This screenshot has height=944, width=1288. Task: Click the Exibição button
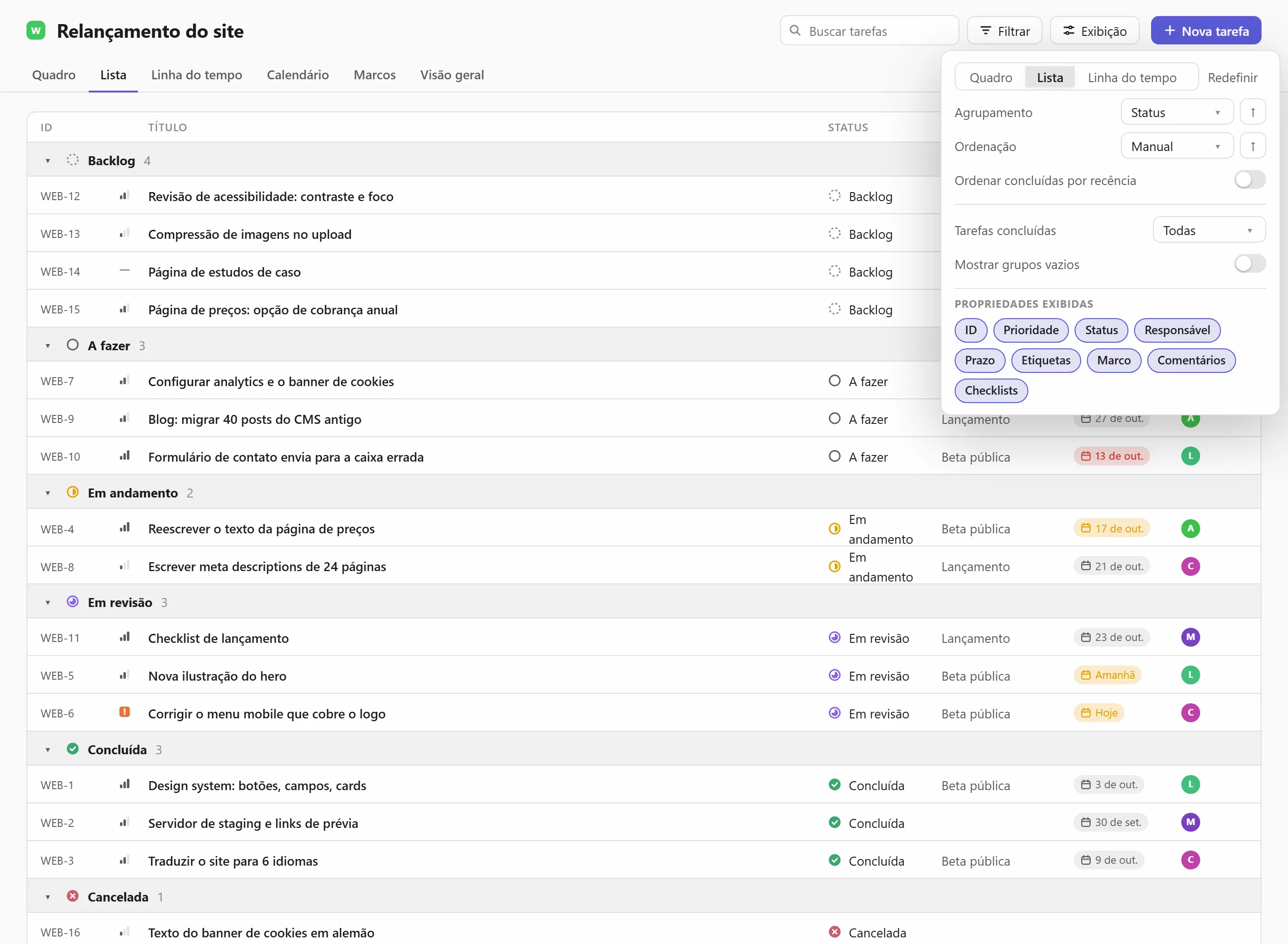coord(1094,31)
